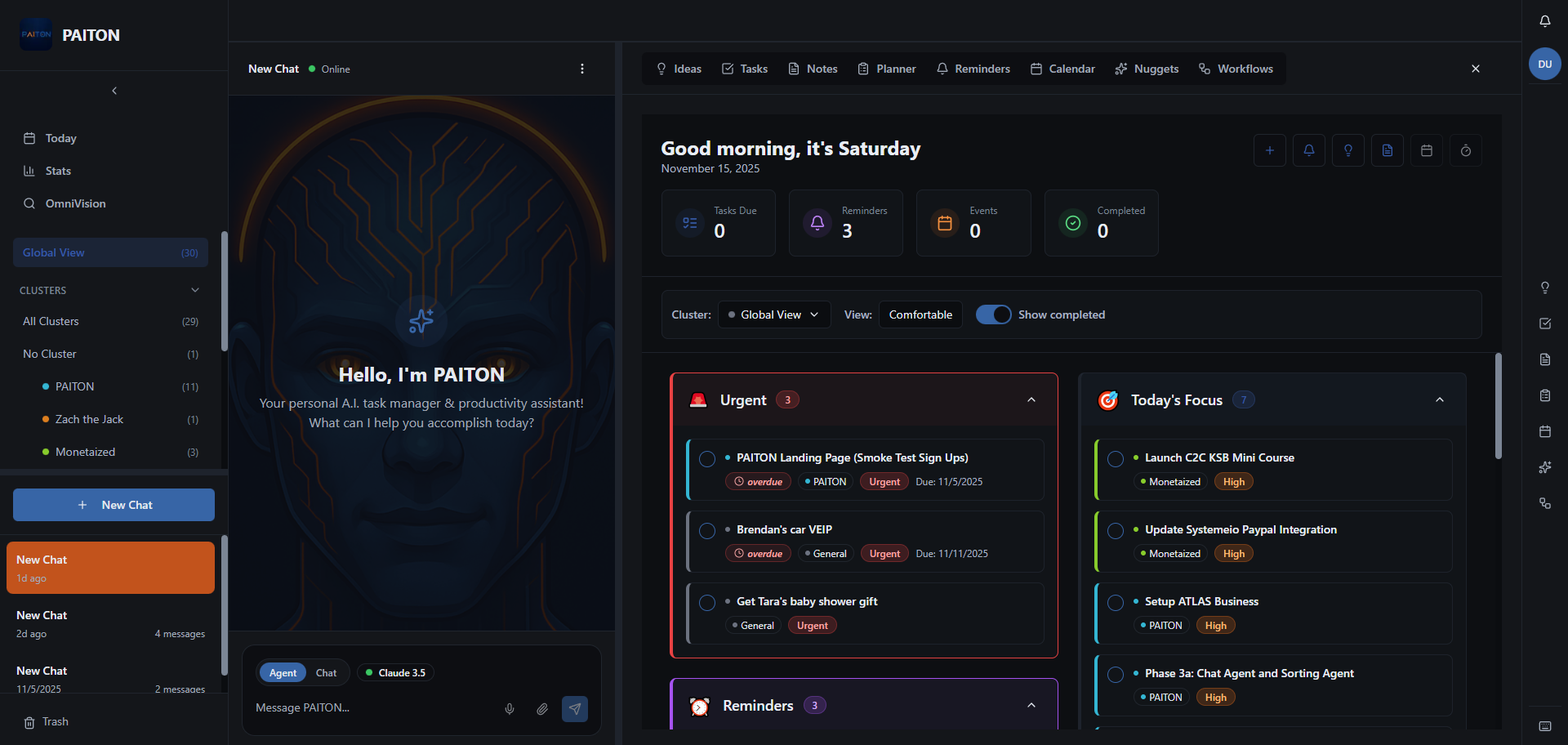
Task: Switch to Chat mode in message box
Action: point(326,672)
